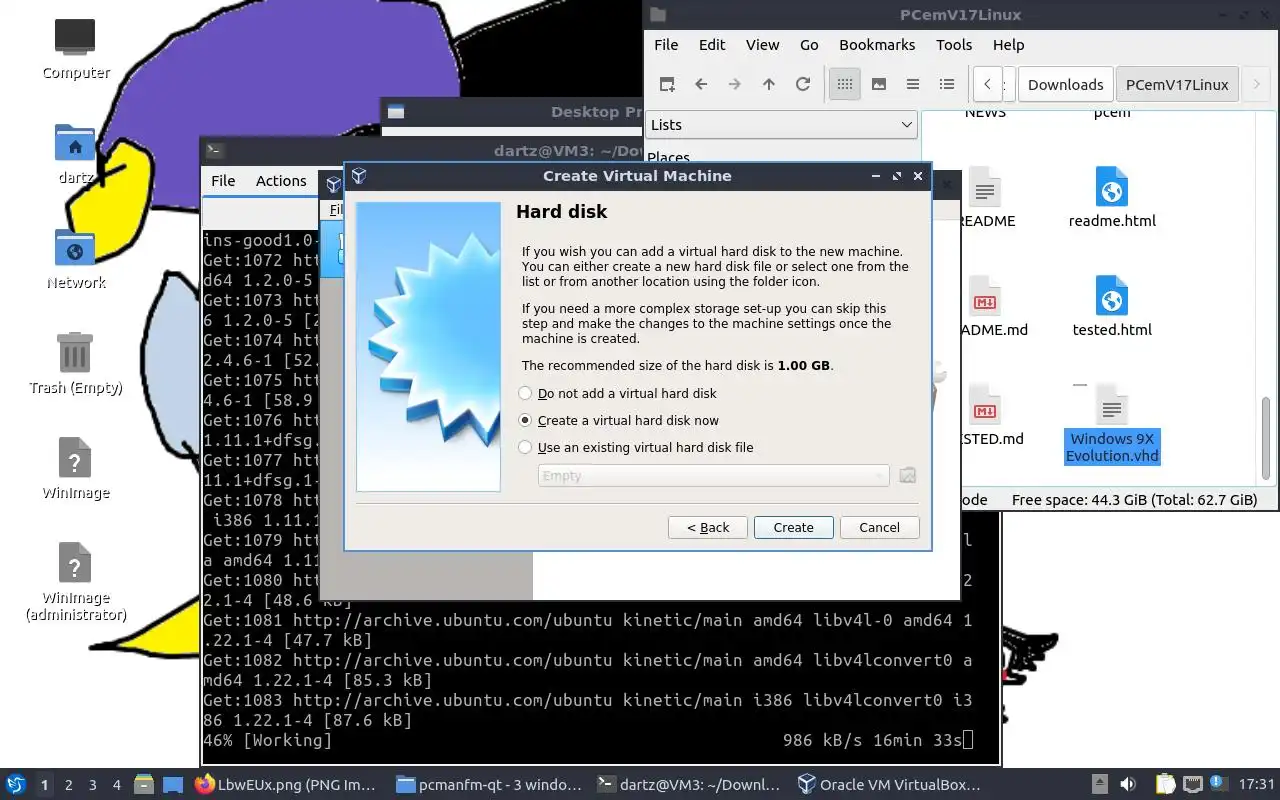Switch file manager to icon view
Screen dimensions: 1280x800
pyautogui.click(x=845, y=84)
